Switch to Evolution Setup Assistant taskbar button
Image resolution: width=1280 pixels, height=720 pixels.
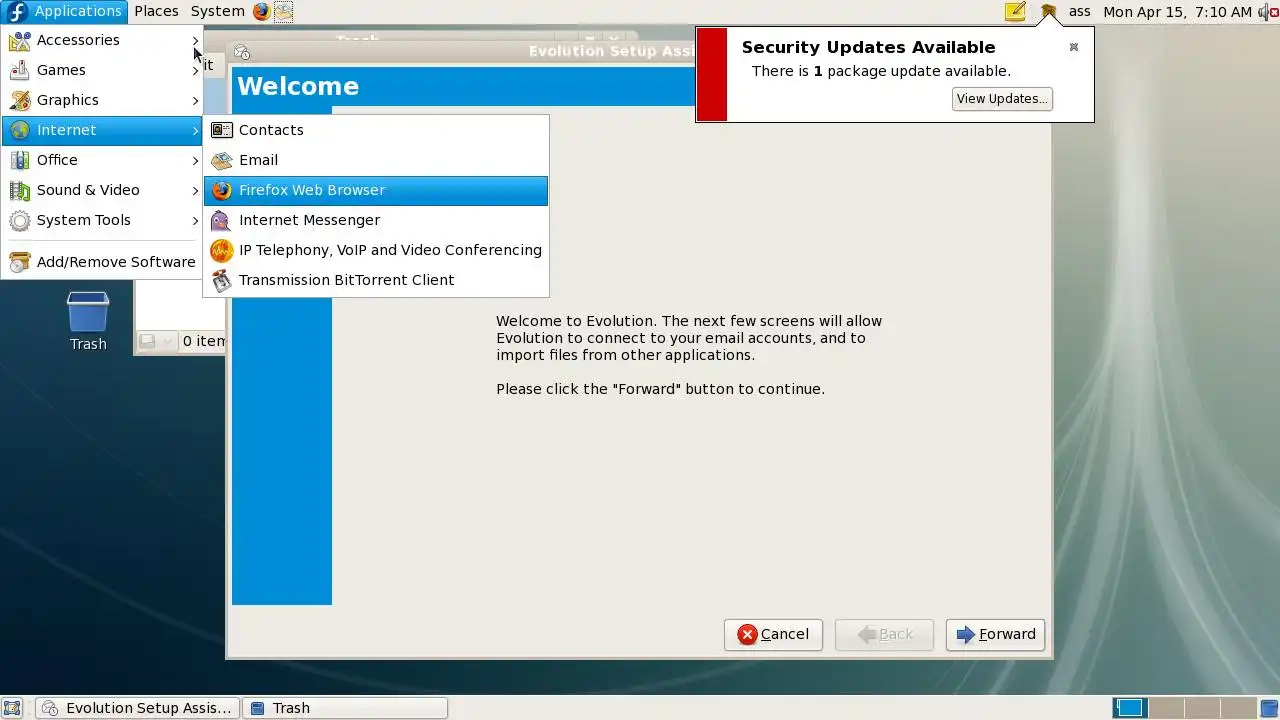tap(137, 708)
